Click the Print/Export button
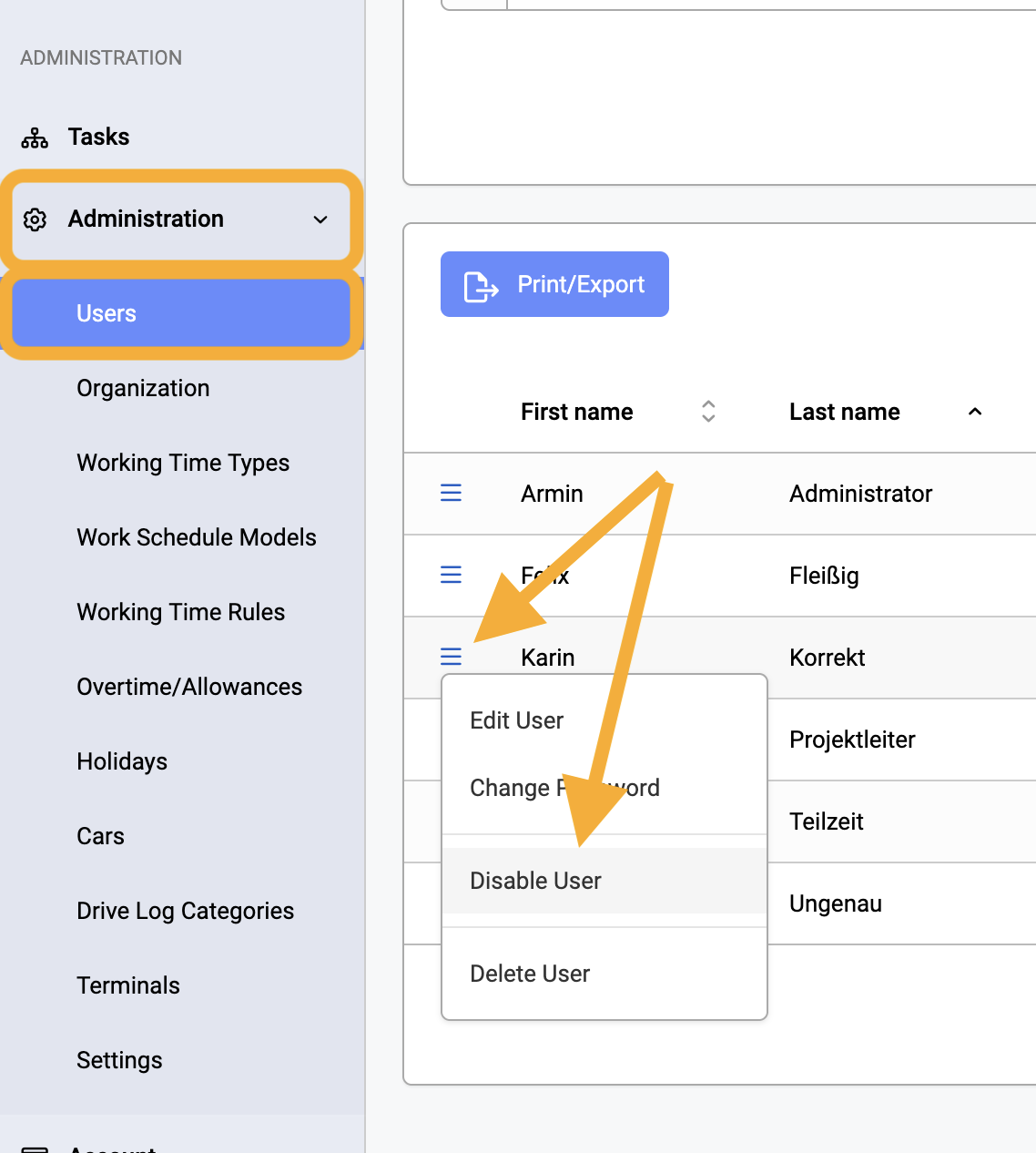The height and width of the screenshot is (1153, 1036). pos(554,284)
